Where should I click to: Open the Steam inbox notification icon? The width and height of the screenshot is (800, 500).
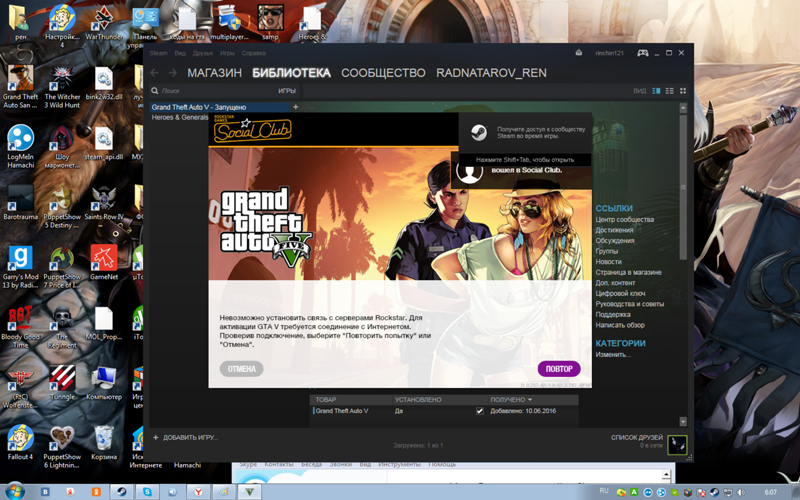(x=579, y=53)
